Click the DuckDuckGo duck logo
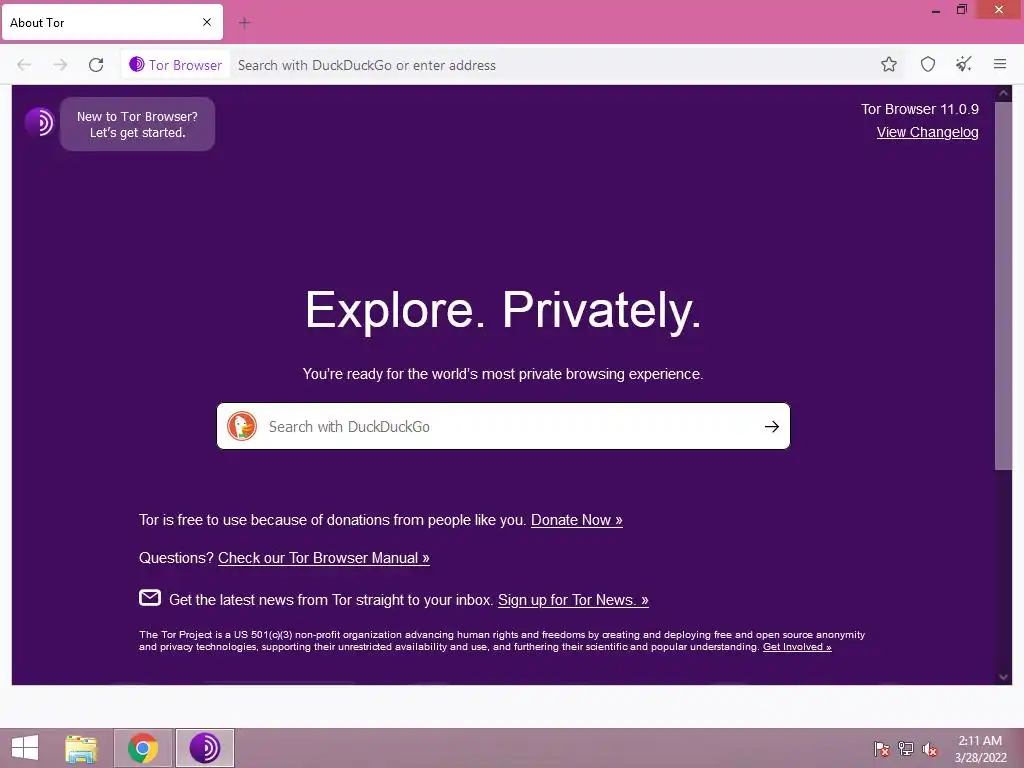Viewport: 1024px width, 768px height. tap(242, 426)
